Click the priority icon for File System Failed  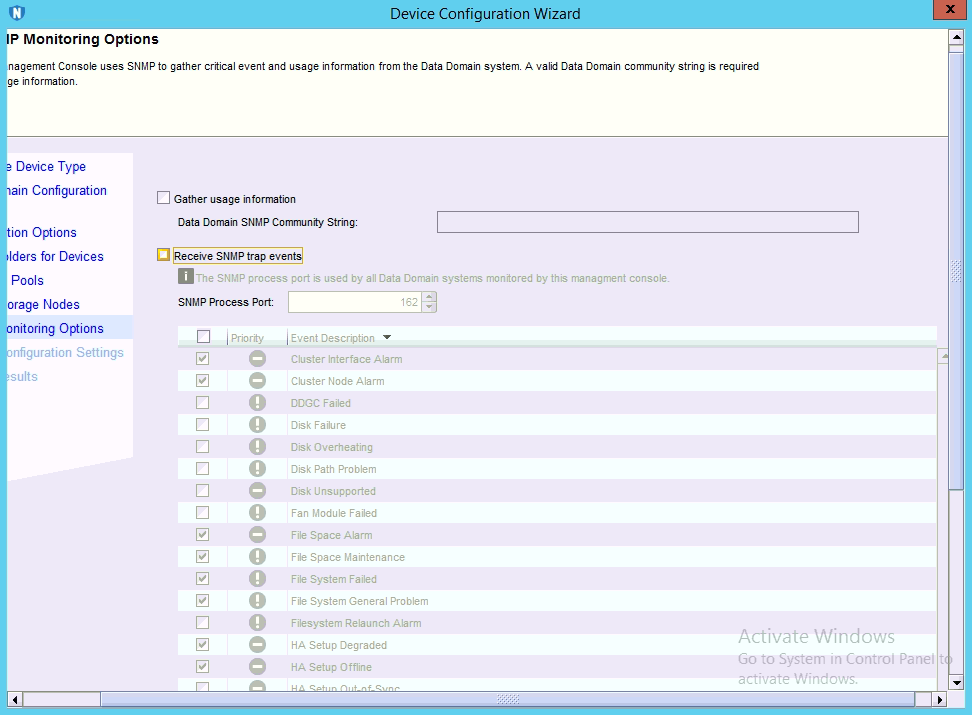tap(257, 579)
